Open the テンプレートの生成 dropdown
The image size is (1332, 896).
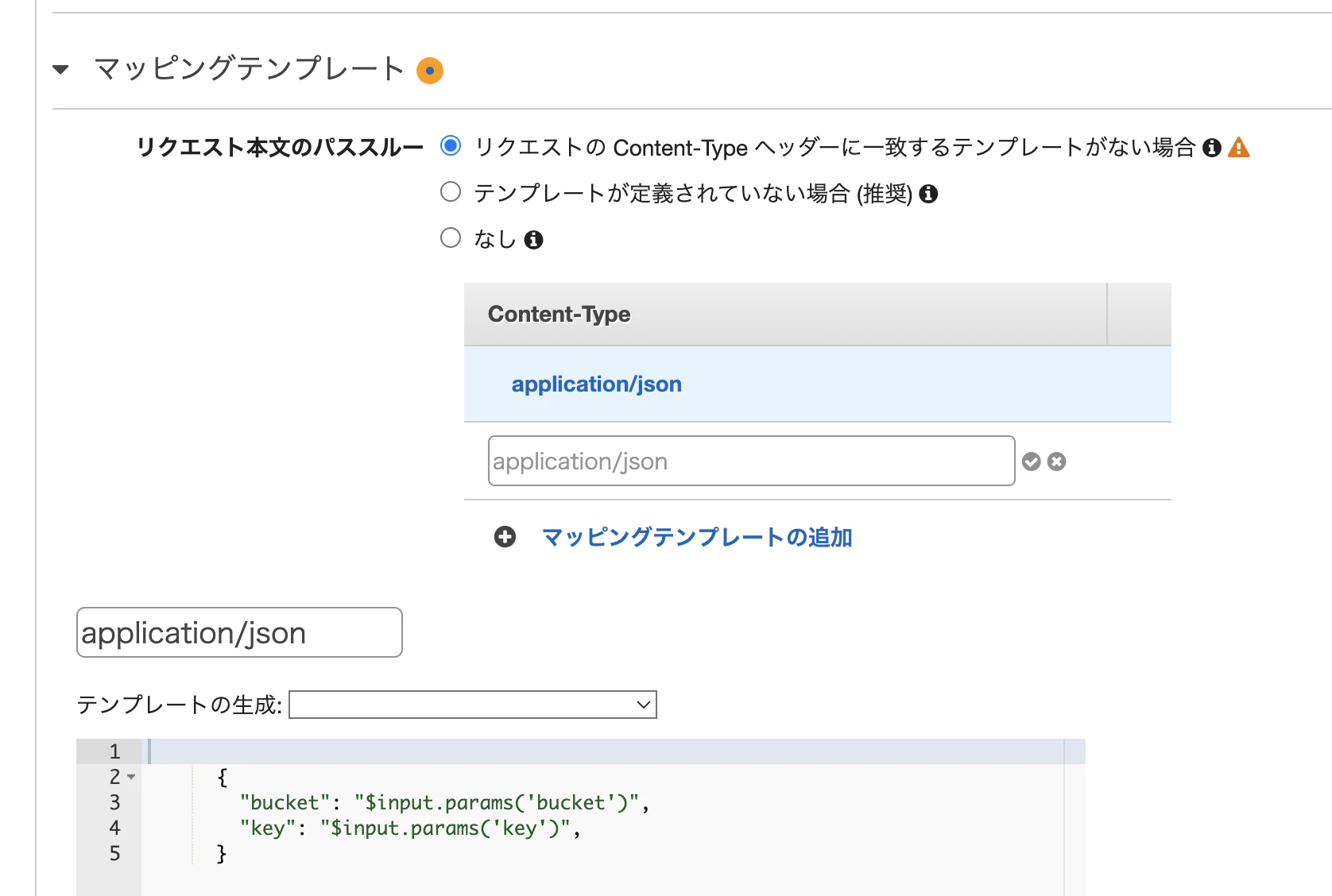click(x=473, y=705)
